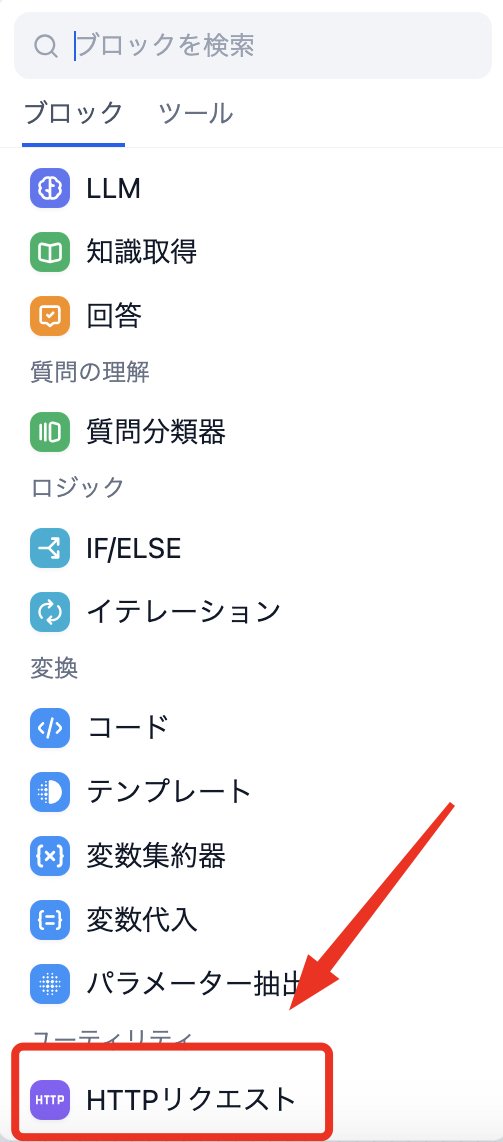Choose the 変数集約器 icon
The width and height of the screenshot is (503, 1142).
pos(50,855)
